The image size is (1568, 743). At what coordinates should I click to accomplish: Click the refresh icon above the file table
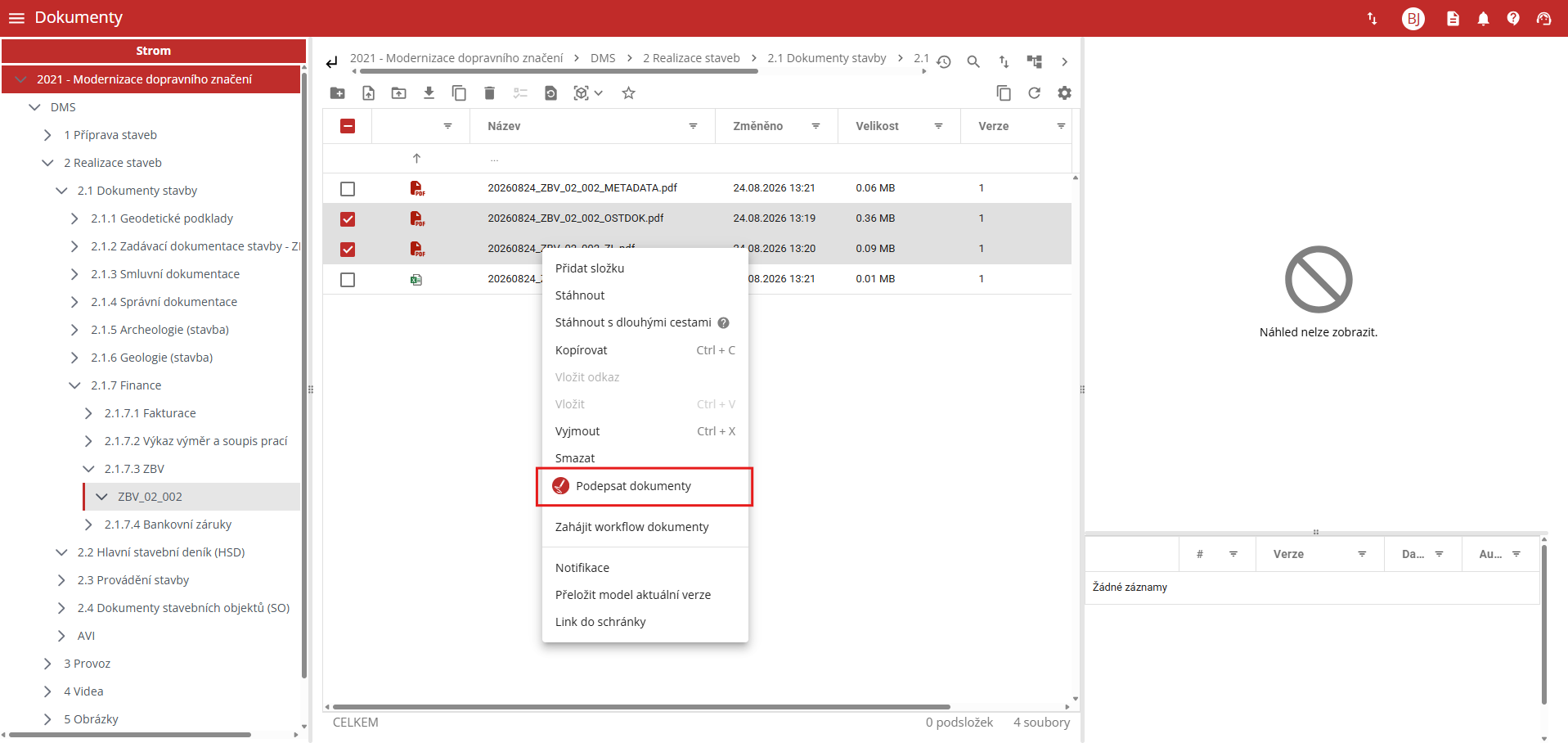(x=1034, y=93)
